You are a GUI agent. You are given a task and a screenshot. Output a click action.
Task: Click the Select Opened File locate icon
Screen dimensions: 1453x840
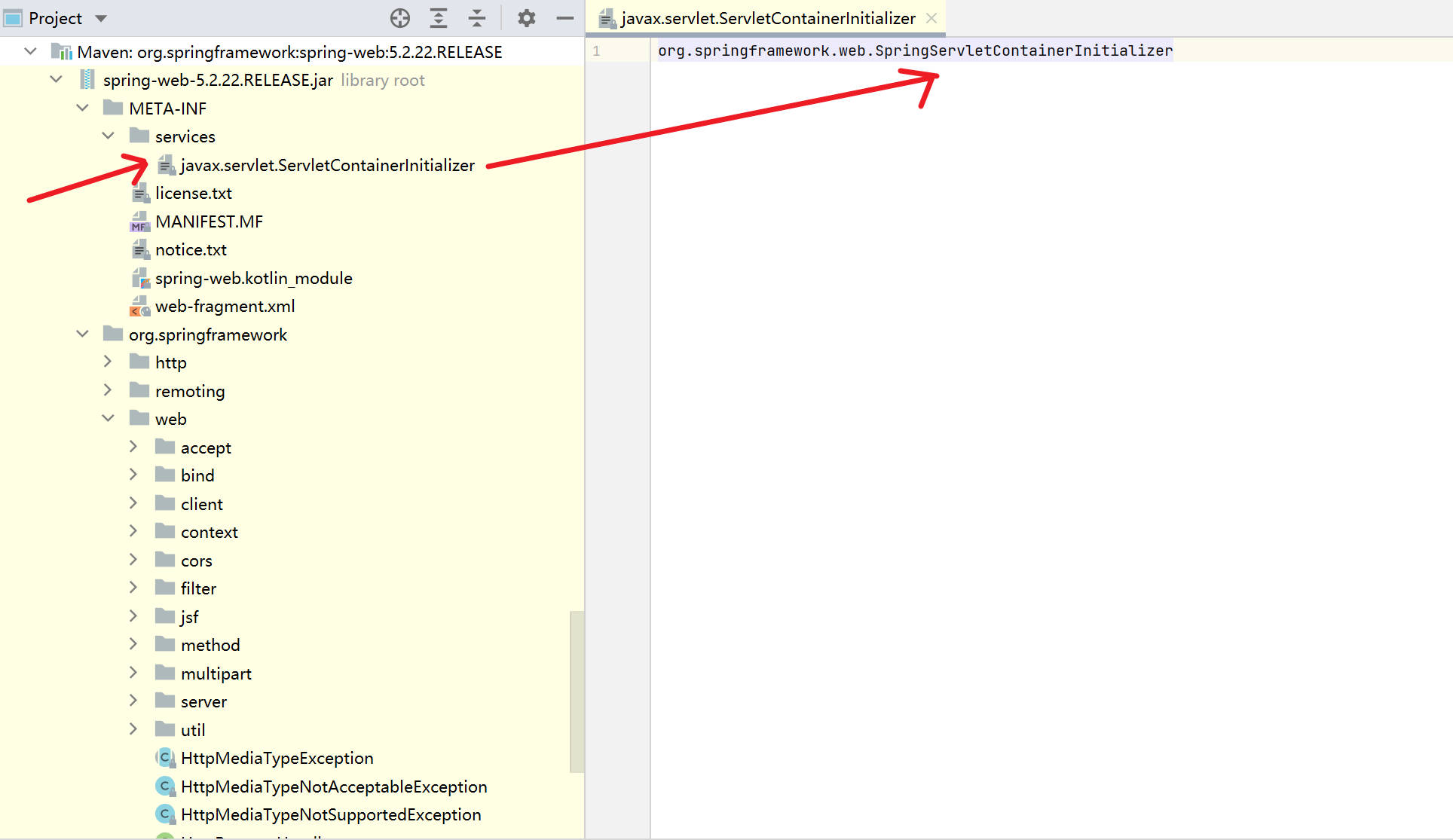tap(400, 18)
